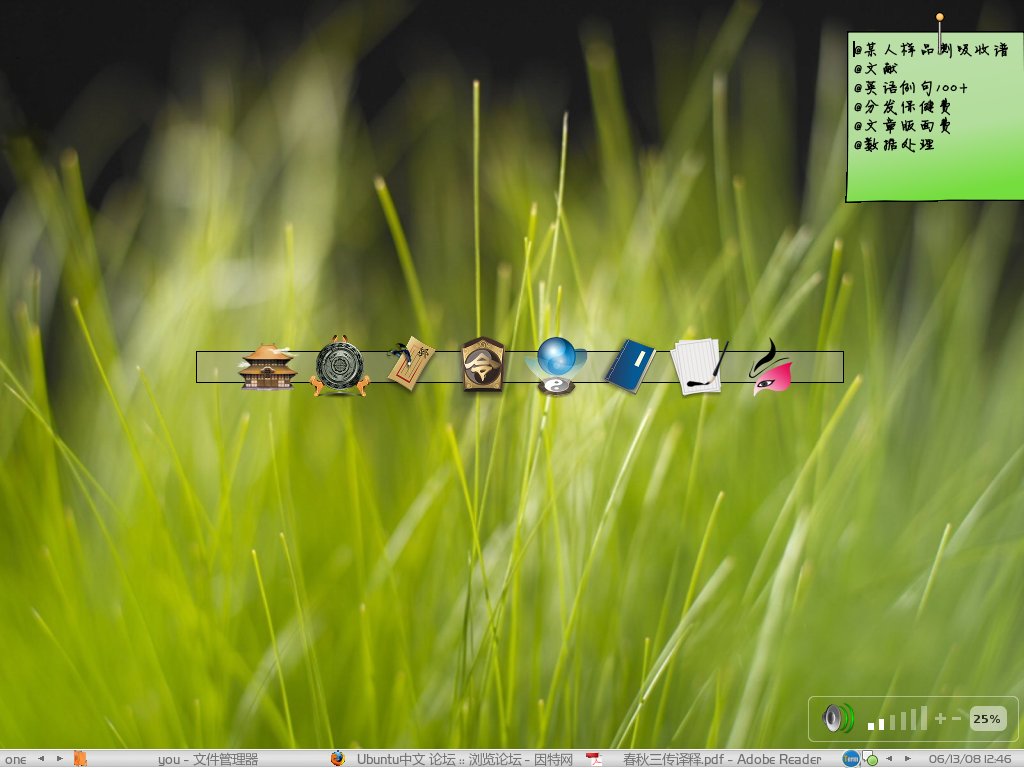Open the Chinese palace launcher icon
This screenshot has width=1024, height=768.
pos(267,367)
